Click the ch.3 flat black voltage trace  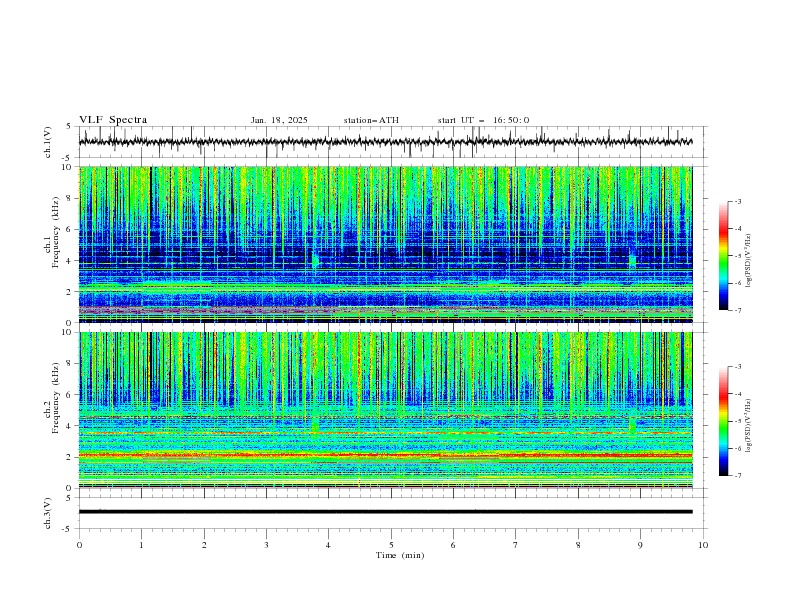point(385,512)
